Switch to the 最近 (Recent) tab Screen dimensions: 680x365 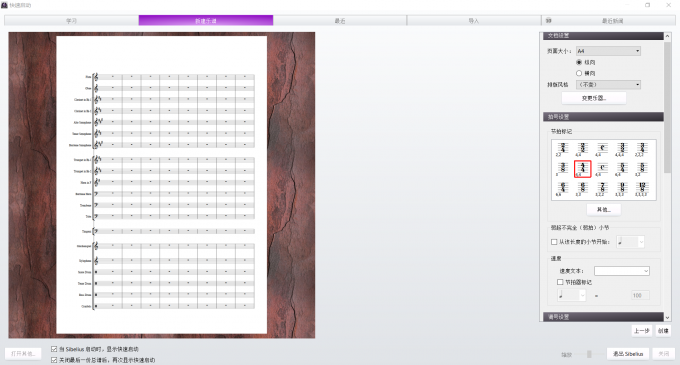[x=340, y=20]
